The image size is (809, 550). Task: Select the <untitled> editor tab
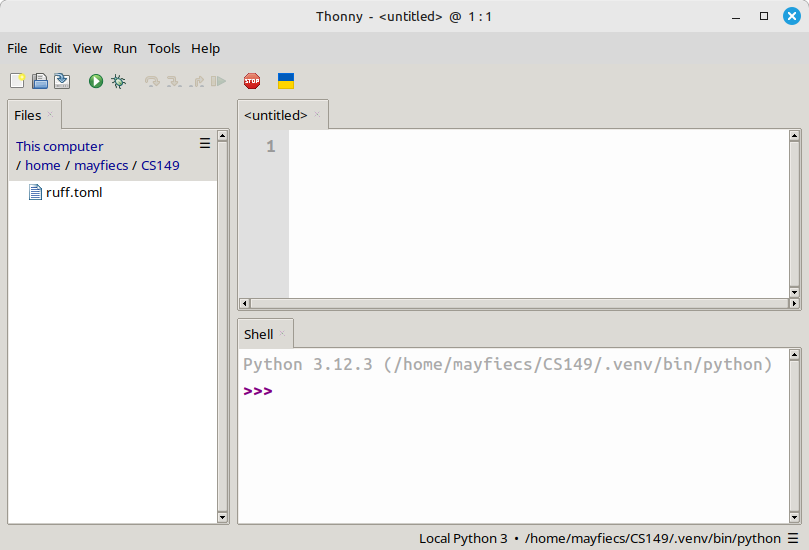[x=276, y=115]
